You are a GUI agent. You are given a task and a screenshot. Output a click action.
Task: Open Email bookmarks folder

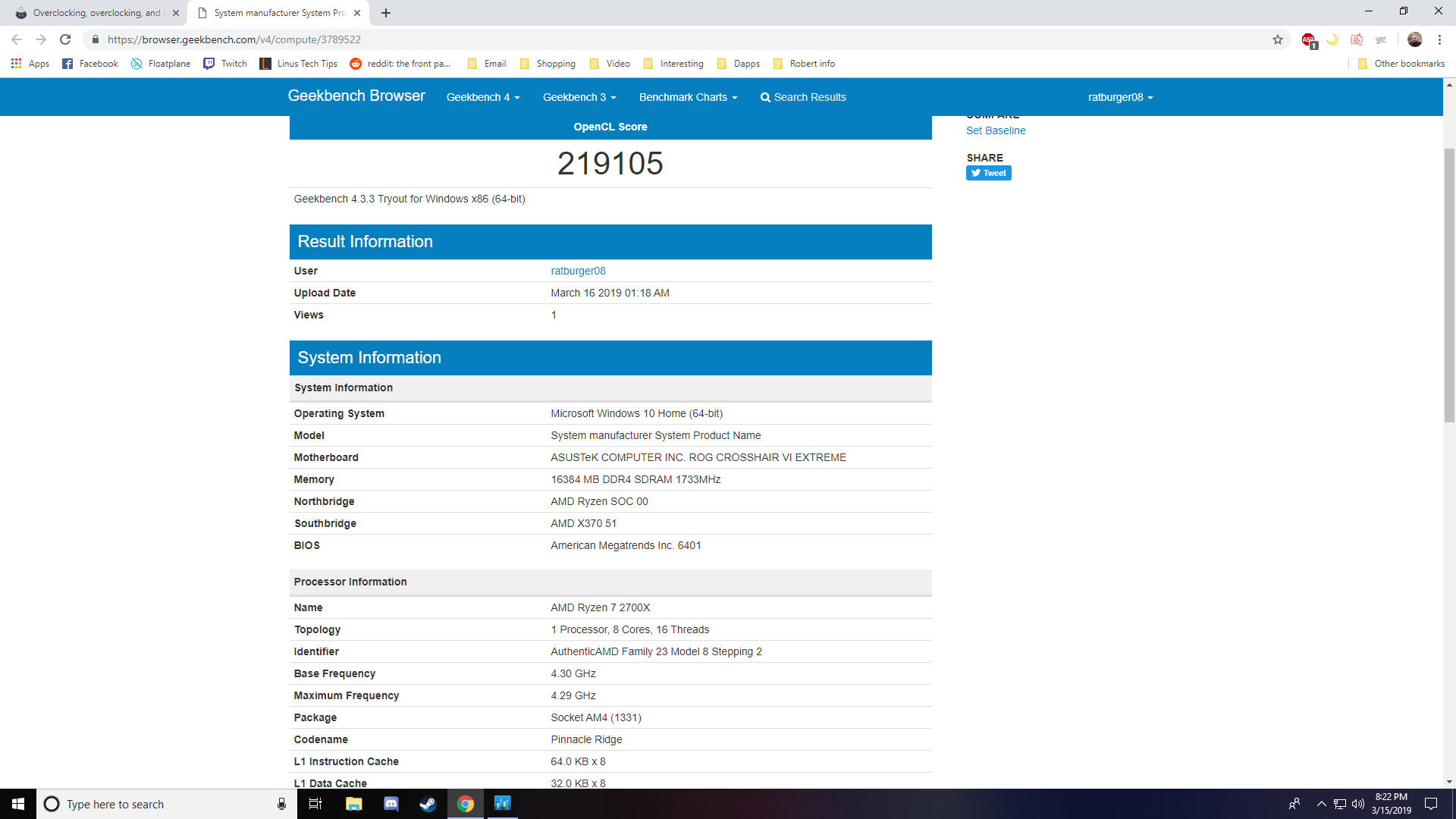point(487,64)
